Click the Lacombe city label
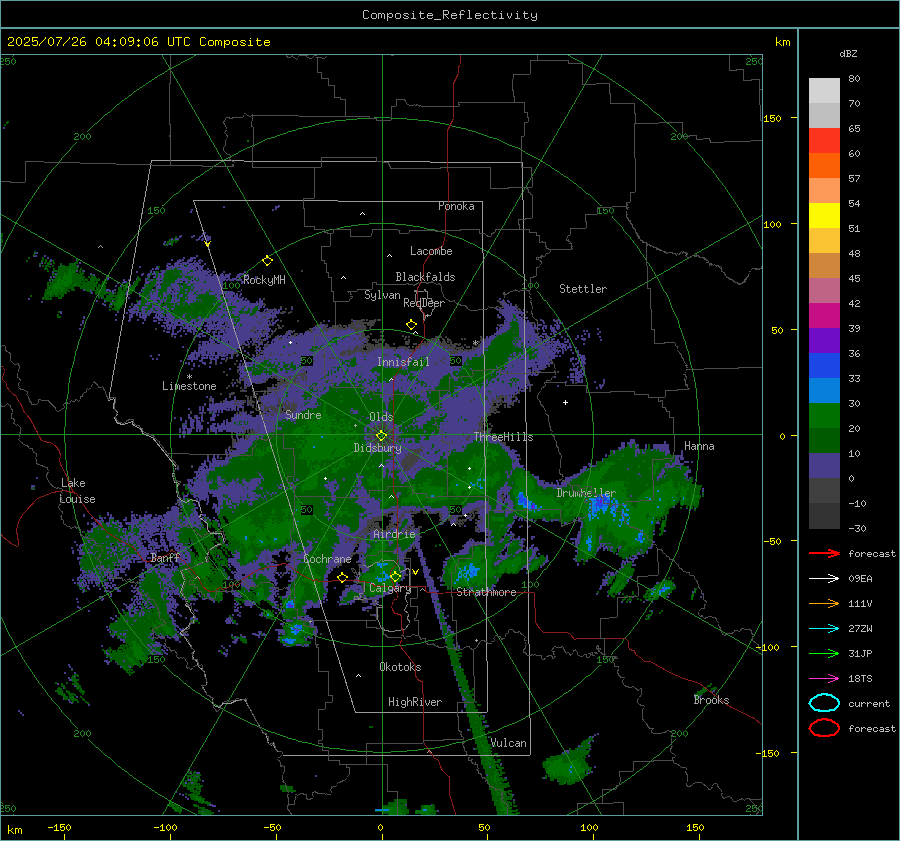 431,251
